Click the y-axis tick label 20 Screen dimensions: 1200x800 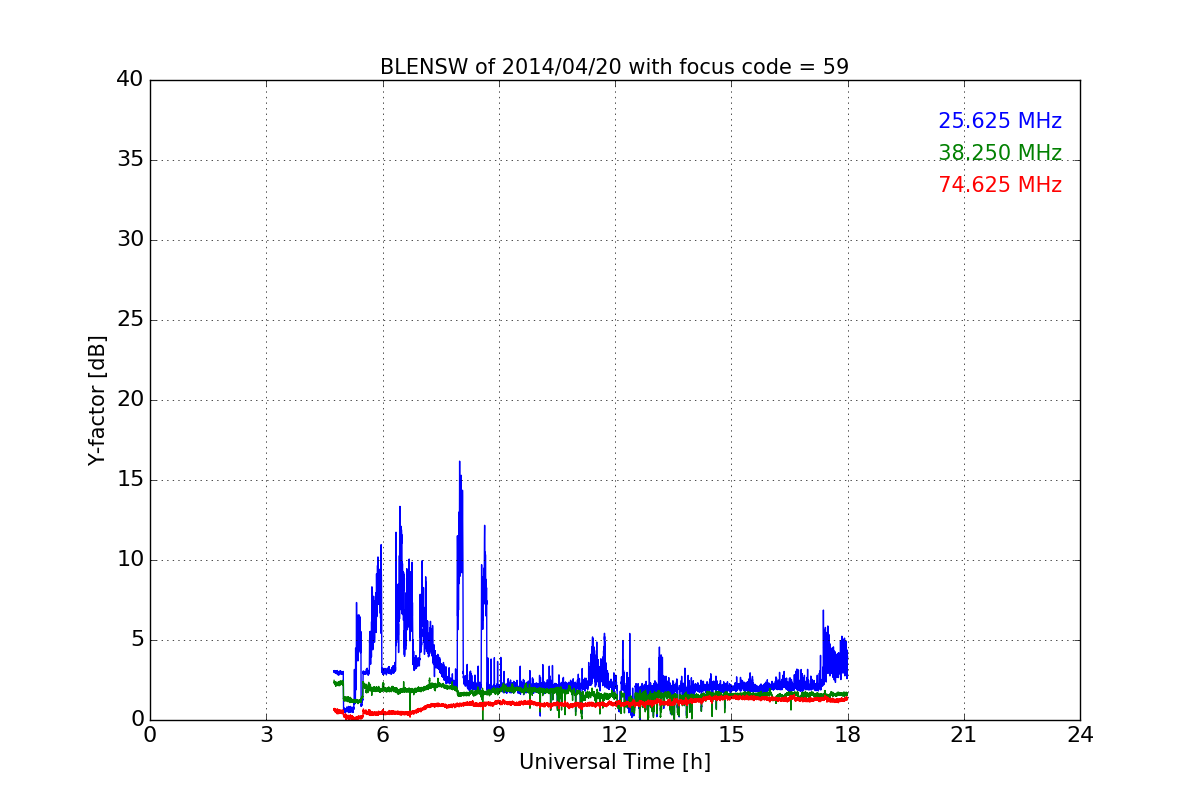click(130, 400)
